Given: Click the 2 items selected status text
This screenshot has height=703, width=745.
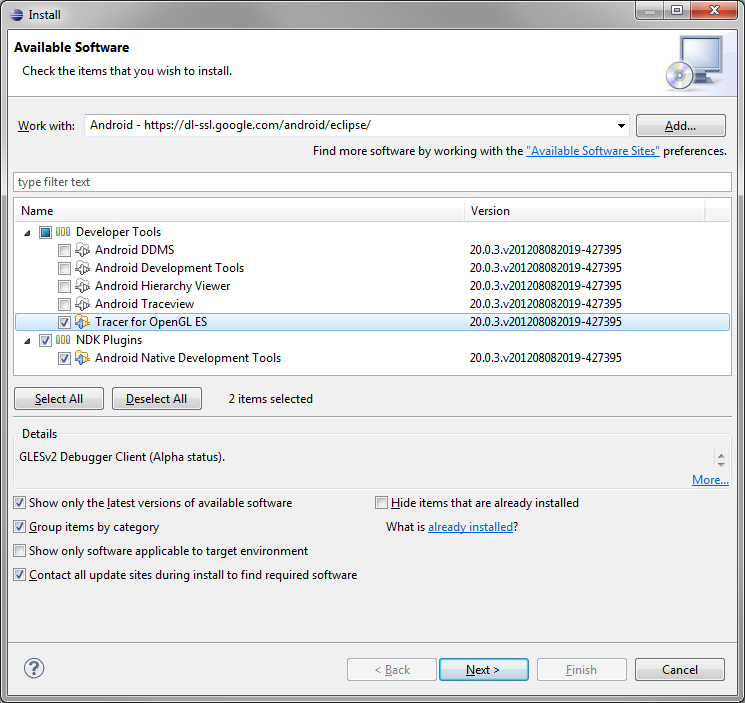Looking at the screenshot, I should 271,399.
